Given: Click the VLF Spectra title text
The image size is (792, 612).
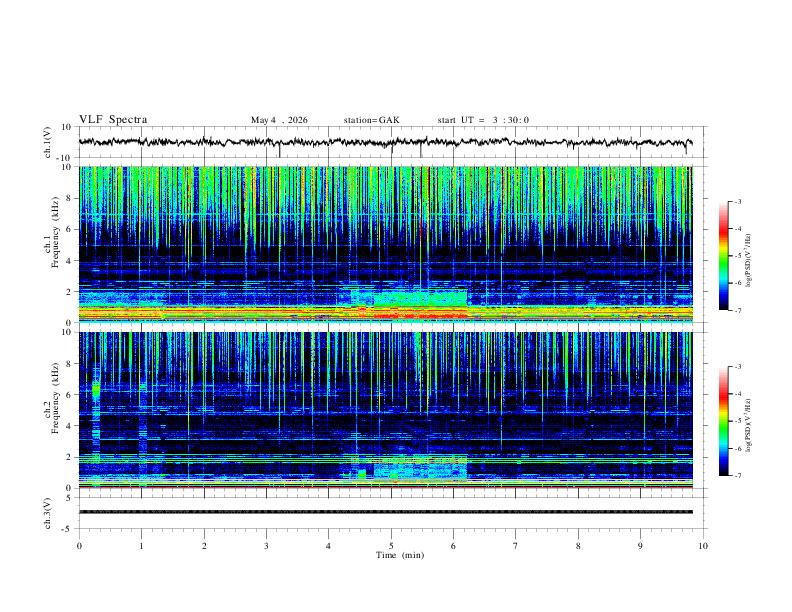Looking at the screenshot, I should point(113,120).
